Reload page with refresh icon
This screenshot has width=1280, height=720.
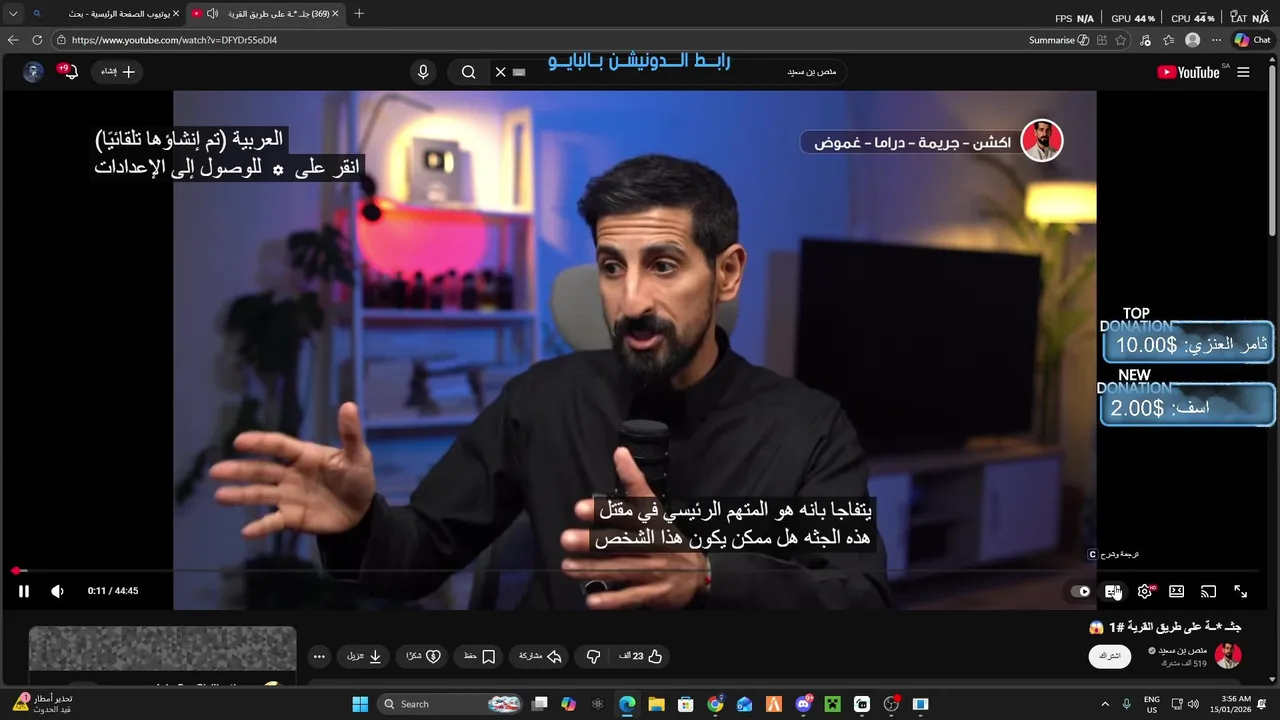pyautogui.click(x=37, y=40)
